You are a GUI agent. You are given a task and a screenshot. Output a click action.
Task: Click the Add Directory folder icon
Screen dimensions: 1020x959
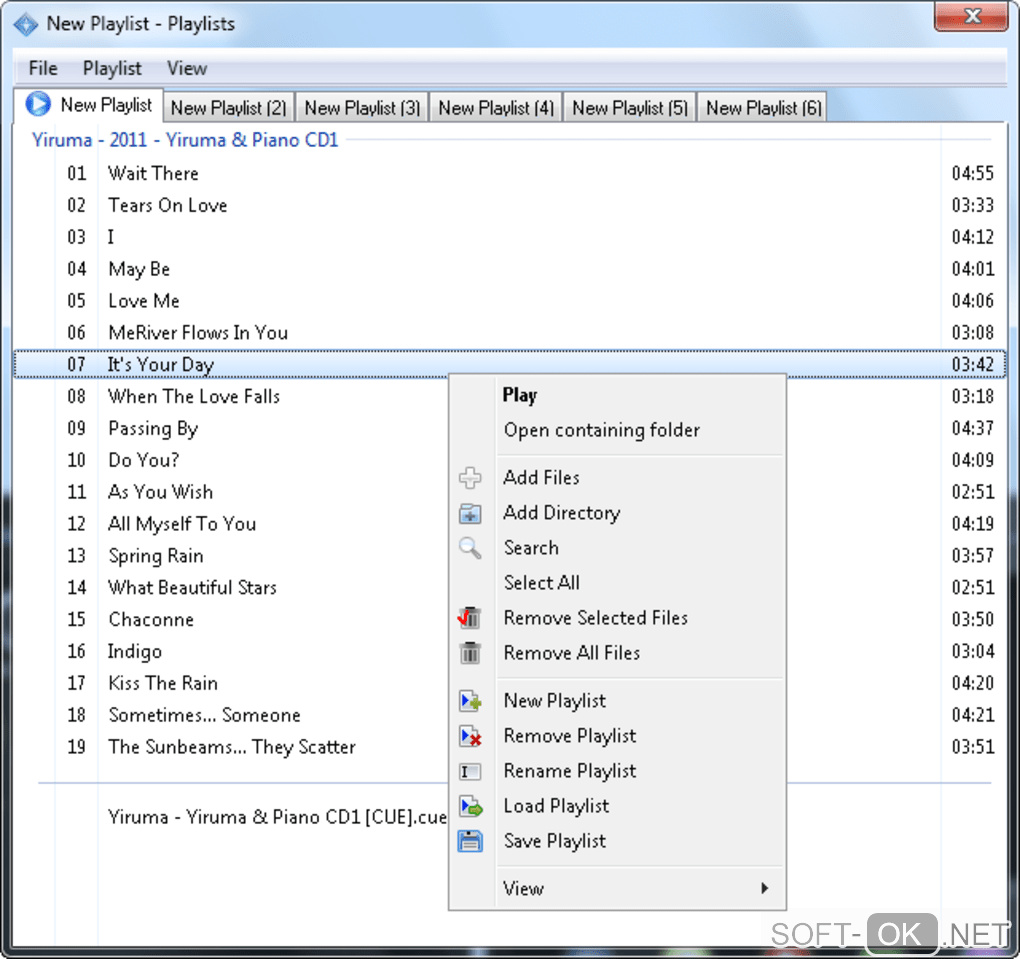click(x=470, y=513)
